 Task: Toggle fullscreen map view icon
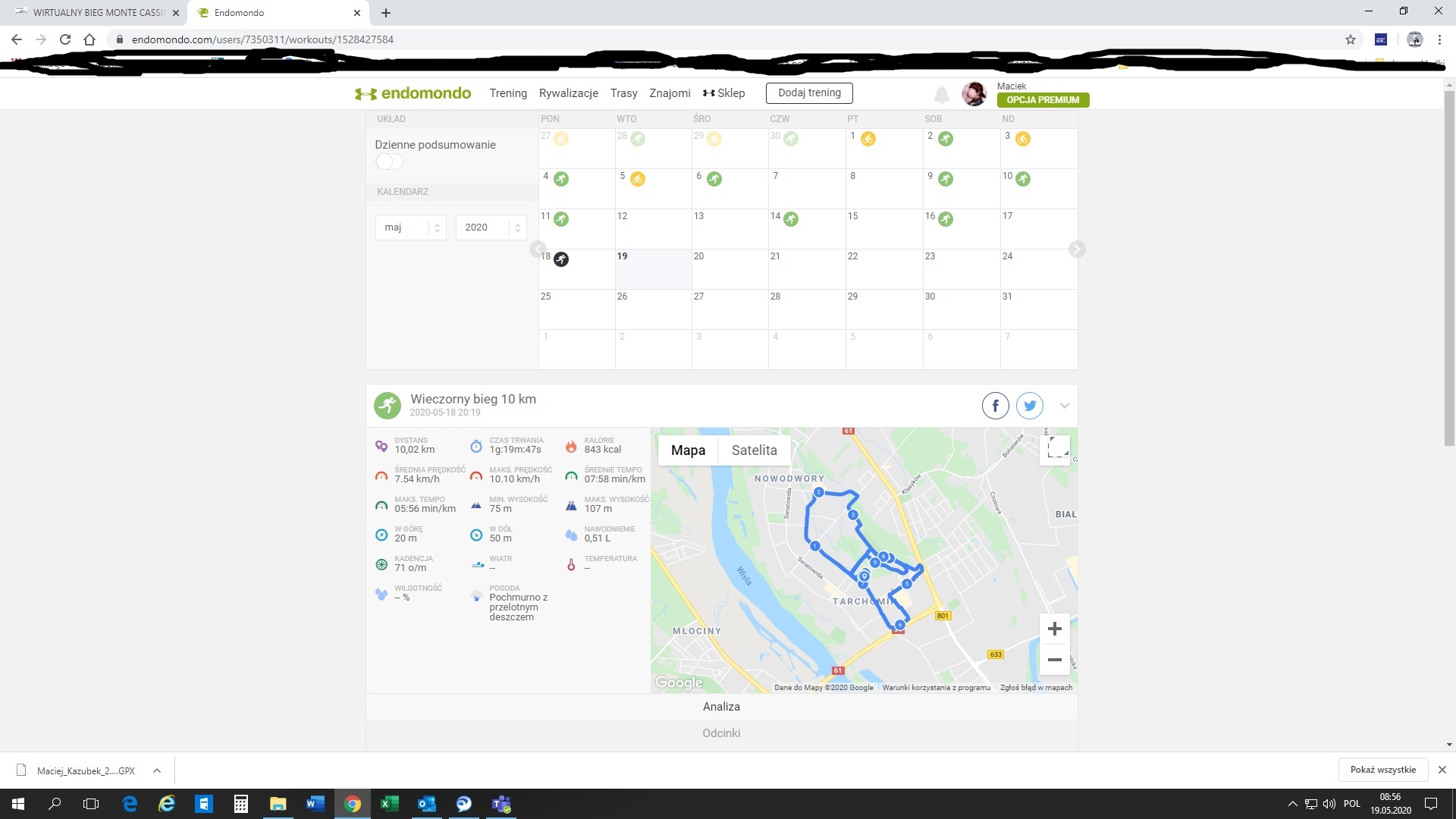pyautogui.click(x=1057, y=448)
